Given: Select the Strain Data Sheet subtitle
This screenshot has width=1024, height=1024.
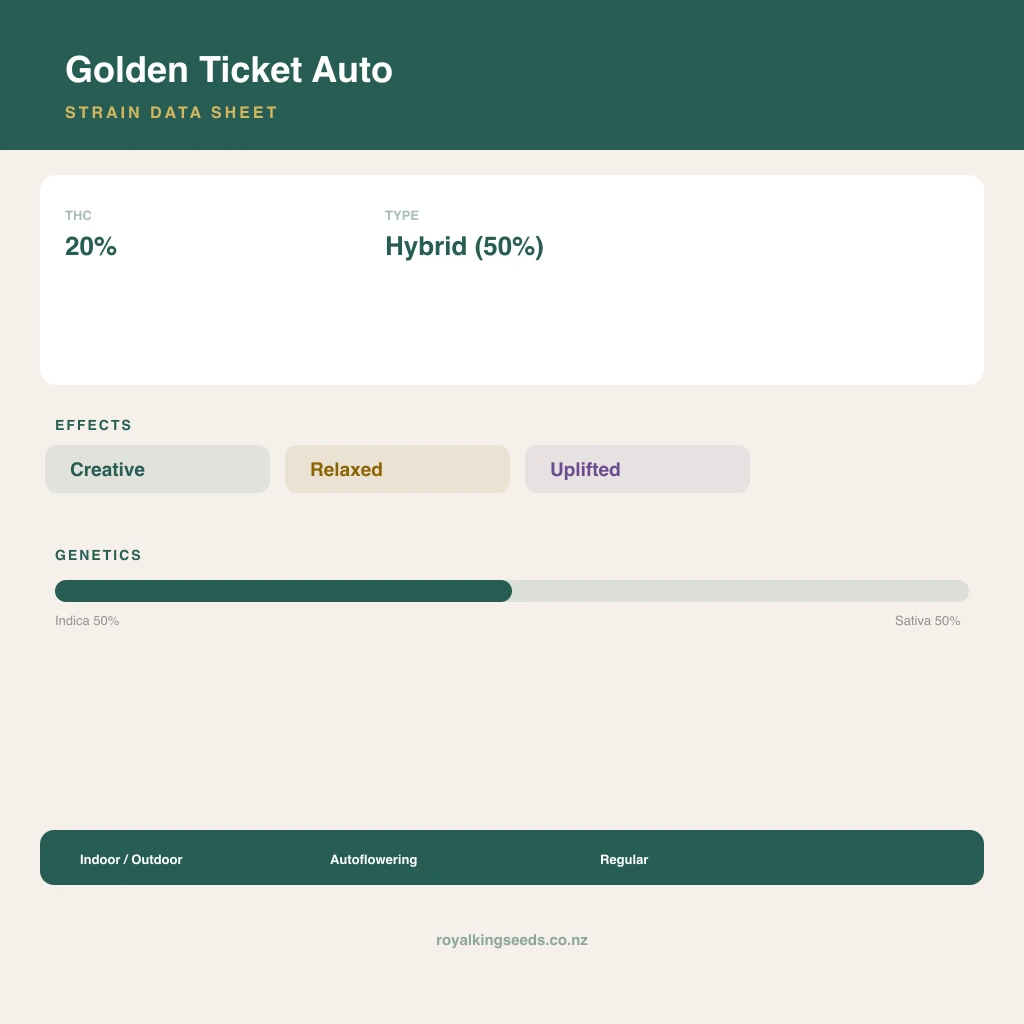Looking at the screenshot, I should (x=171, y=112).
